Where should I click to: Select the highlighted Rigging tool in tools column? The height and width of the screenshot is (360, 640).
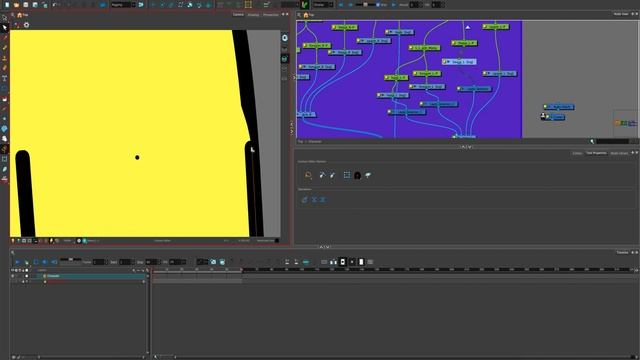click(x=4, y=149)
